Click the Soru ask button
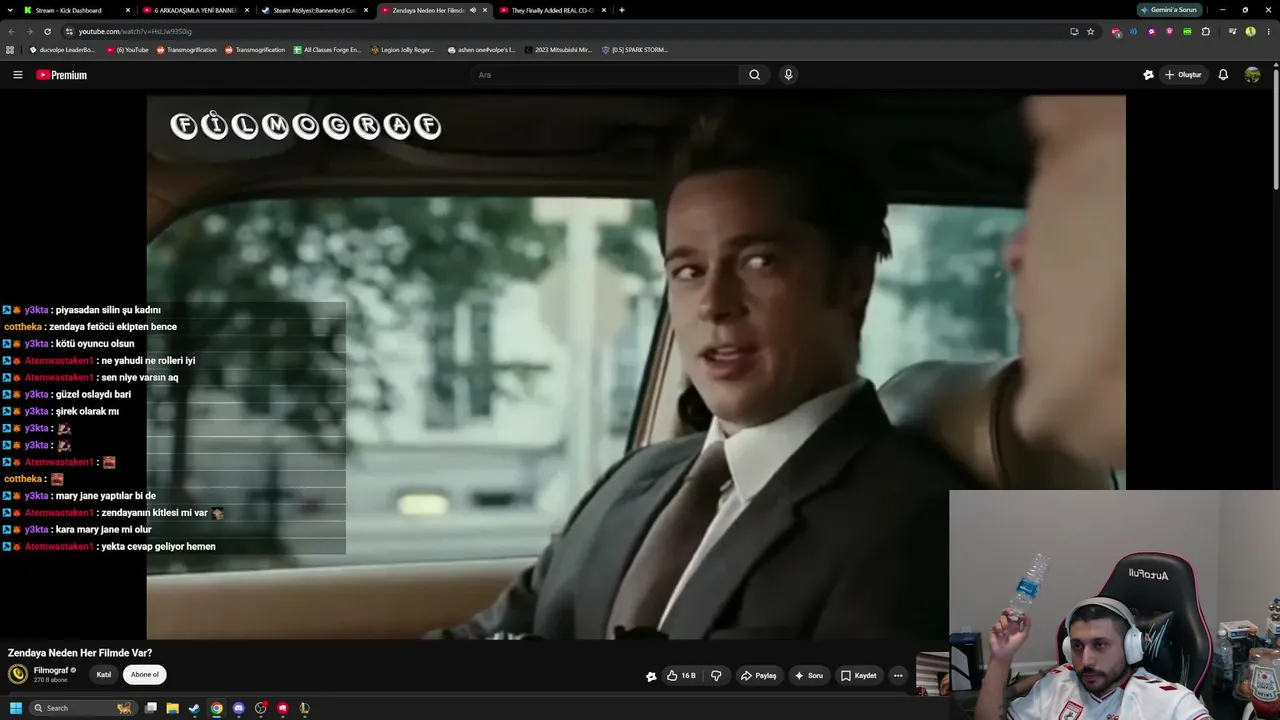 809,676
